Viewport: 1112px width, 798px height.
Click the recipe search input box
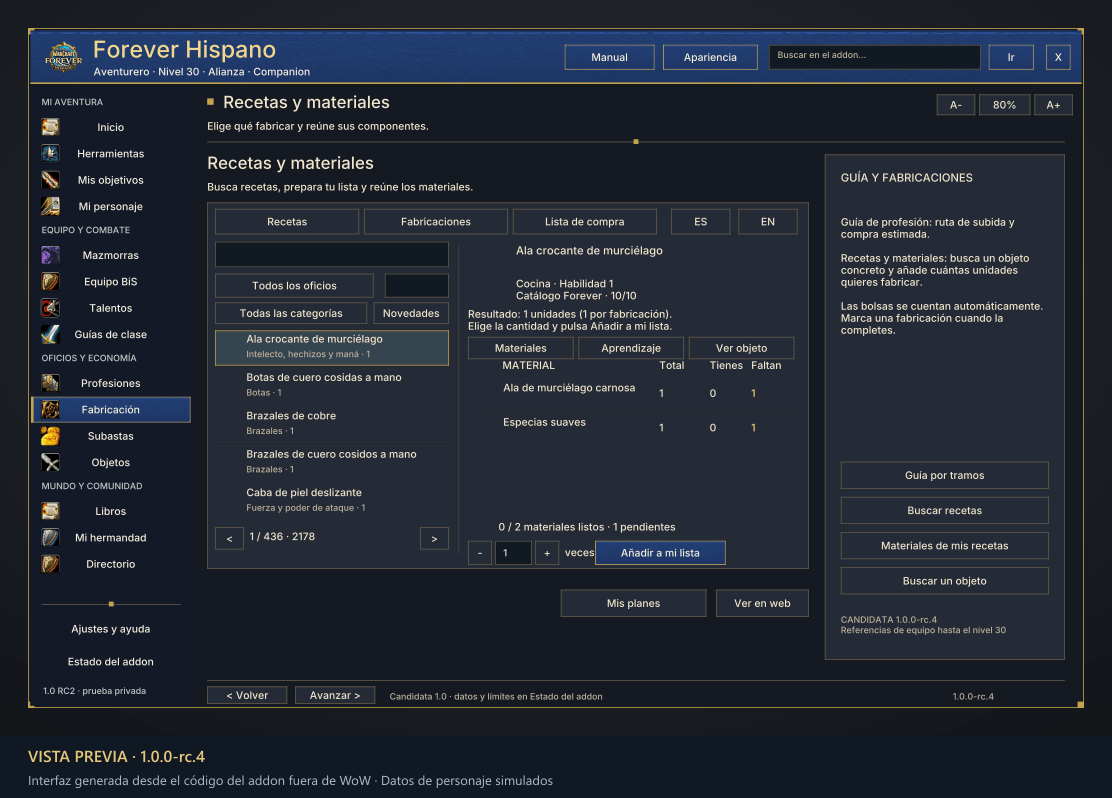point(332,254)
